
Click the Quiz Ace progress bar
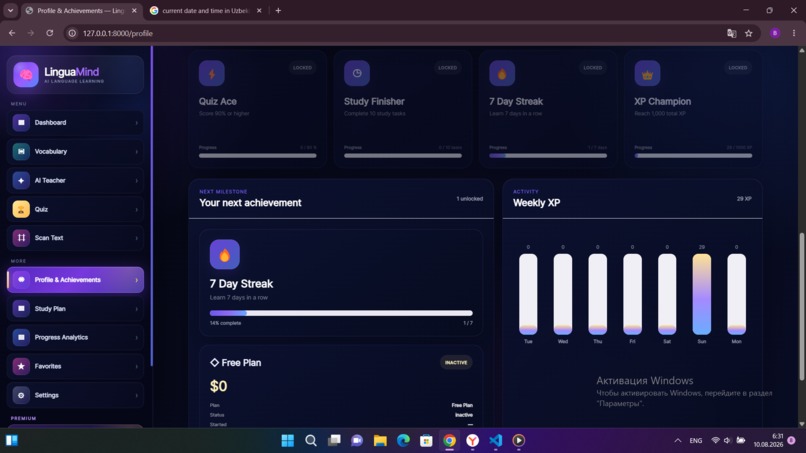pyautogui.click(x=258, y=155)
